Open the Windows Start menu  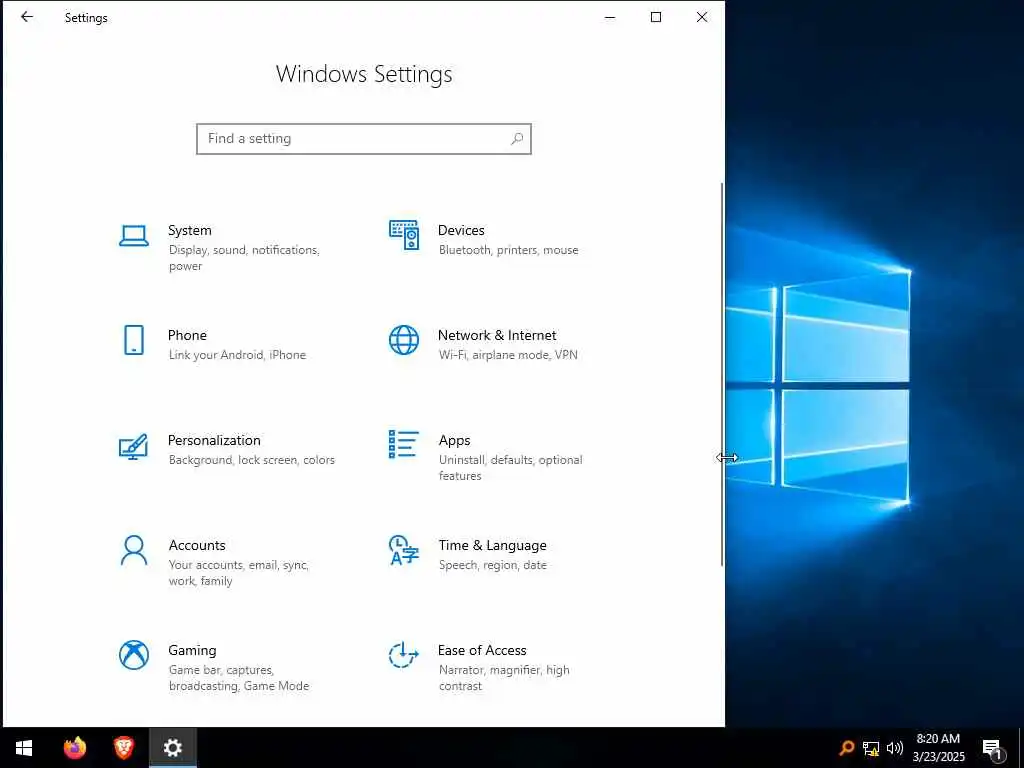click(x=24, y=748)
